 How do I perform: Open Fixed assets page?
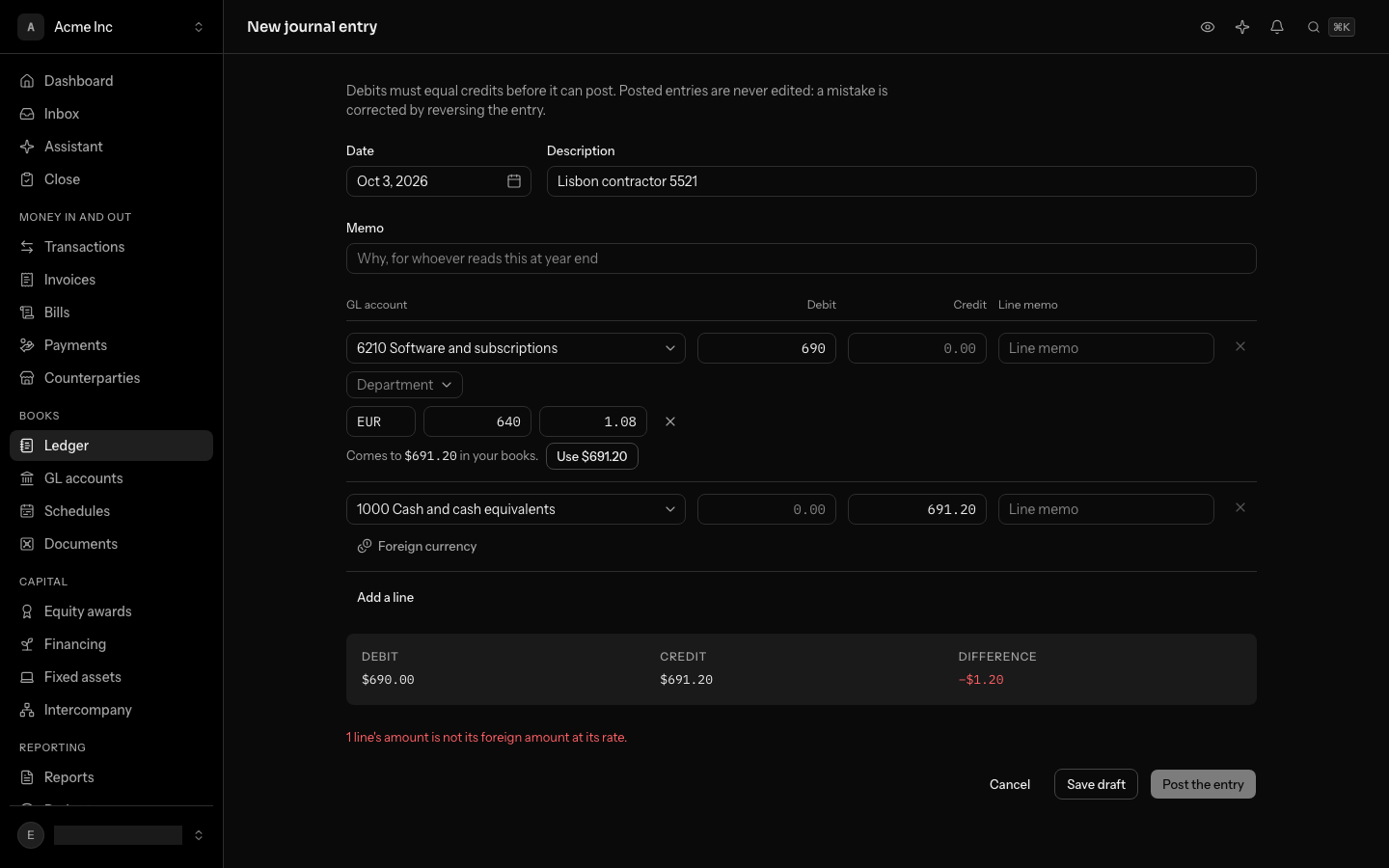(x=111, y=677)
